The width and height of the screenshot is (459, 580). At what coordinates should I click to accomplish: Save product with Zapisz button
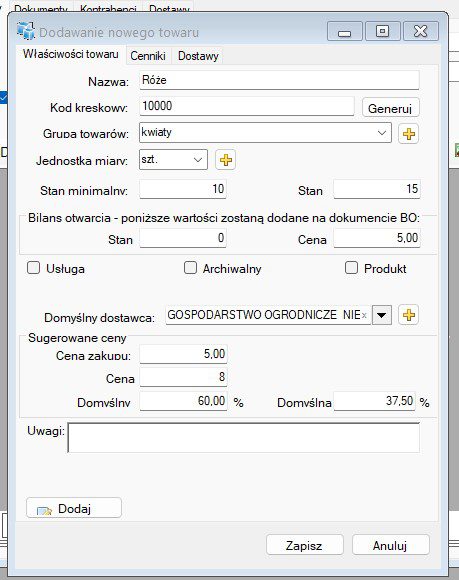(304, 545)
